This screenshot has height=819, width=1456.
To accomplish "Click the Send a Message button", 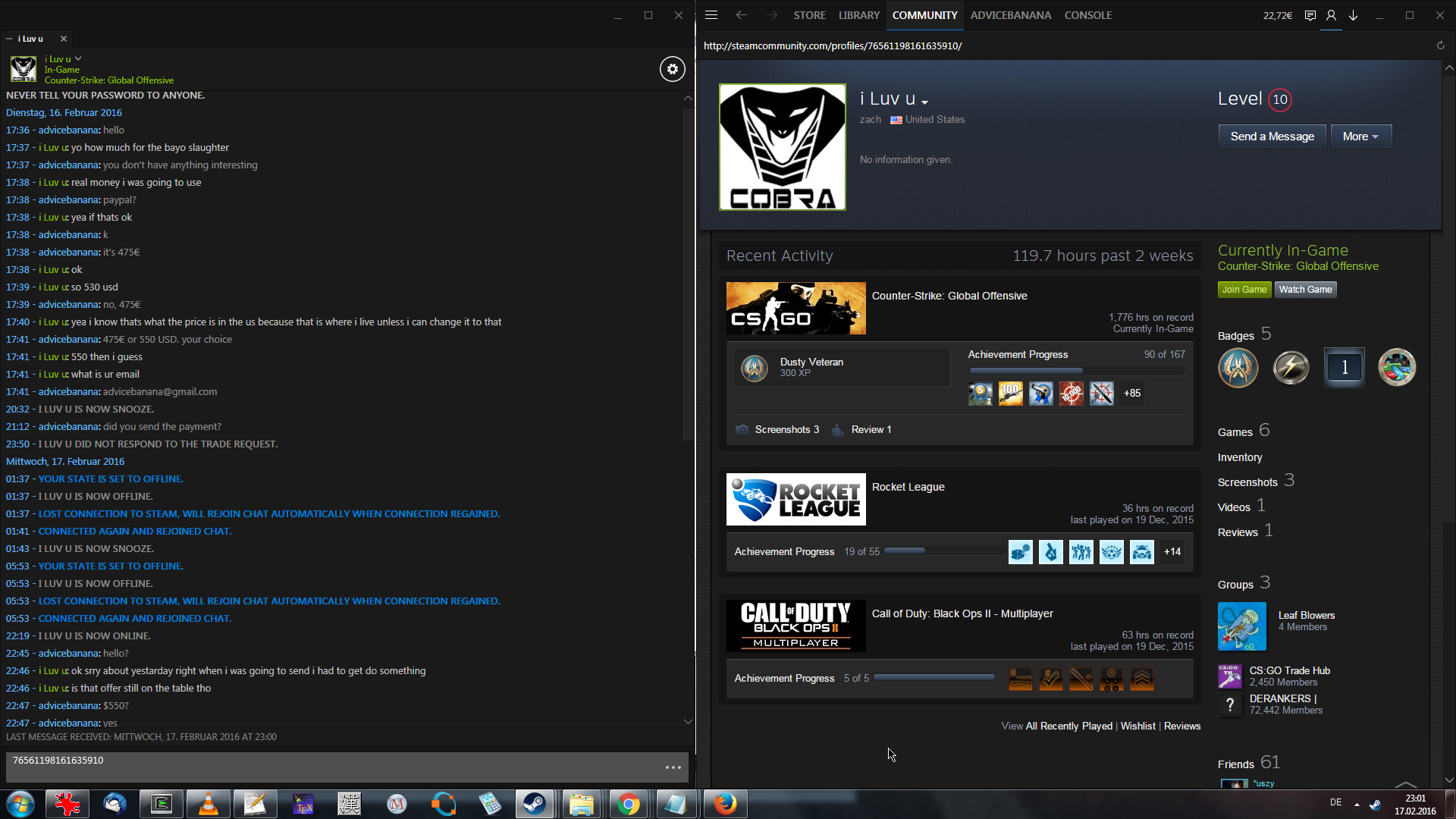I will pos(1272,136).
